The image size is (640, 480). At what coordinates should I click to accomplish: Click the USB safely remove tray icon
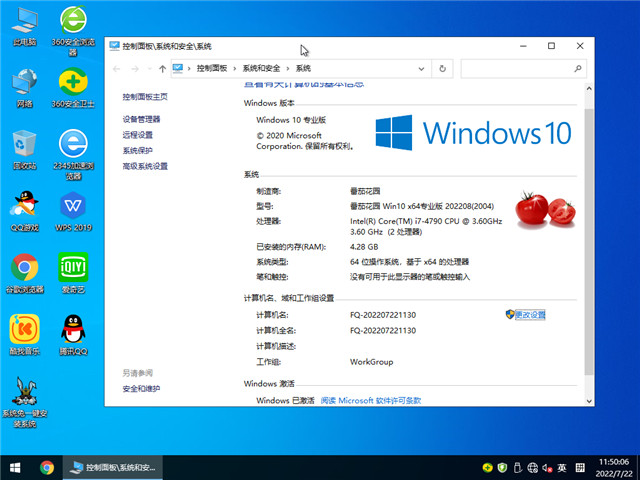click(x=518, y=467)
